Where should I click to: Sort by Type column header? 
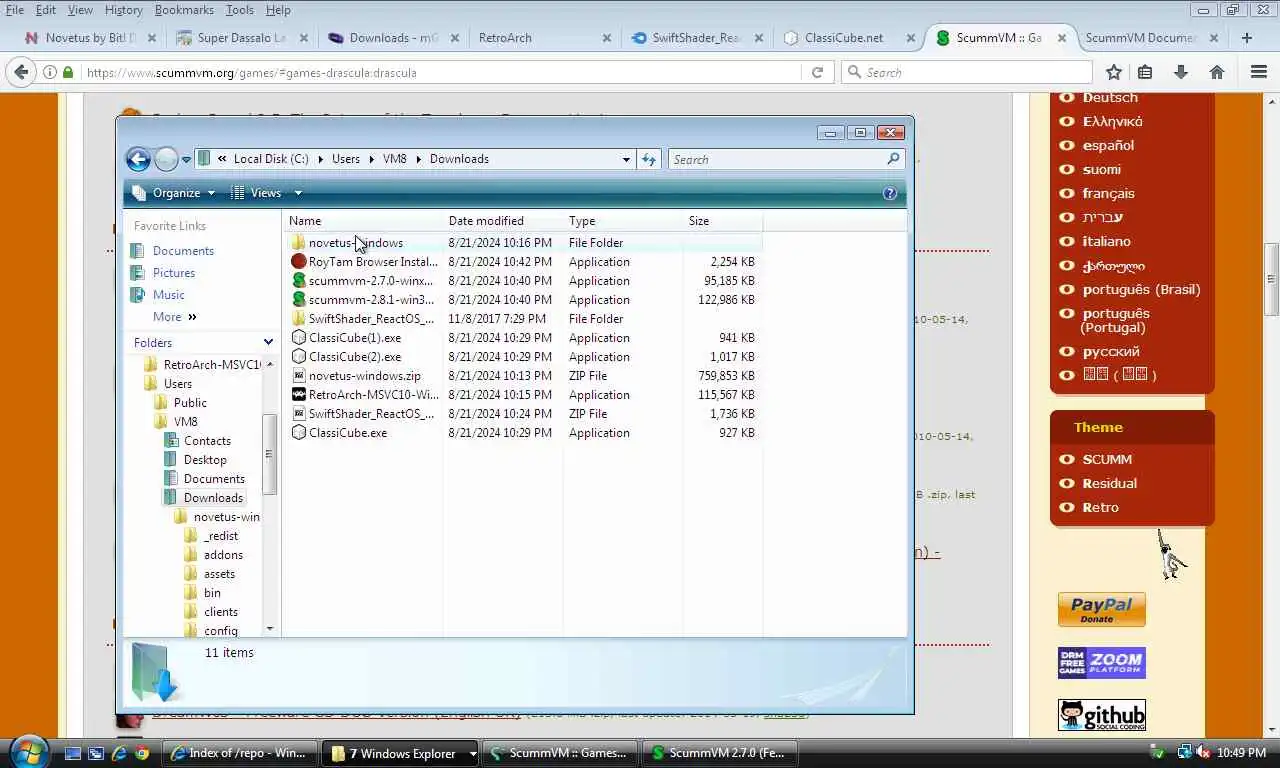(622, 221)
